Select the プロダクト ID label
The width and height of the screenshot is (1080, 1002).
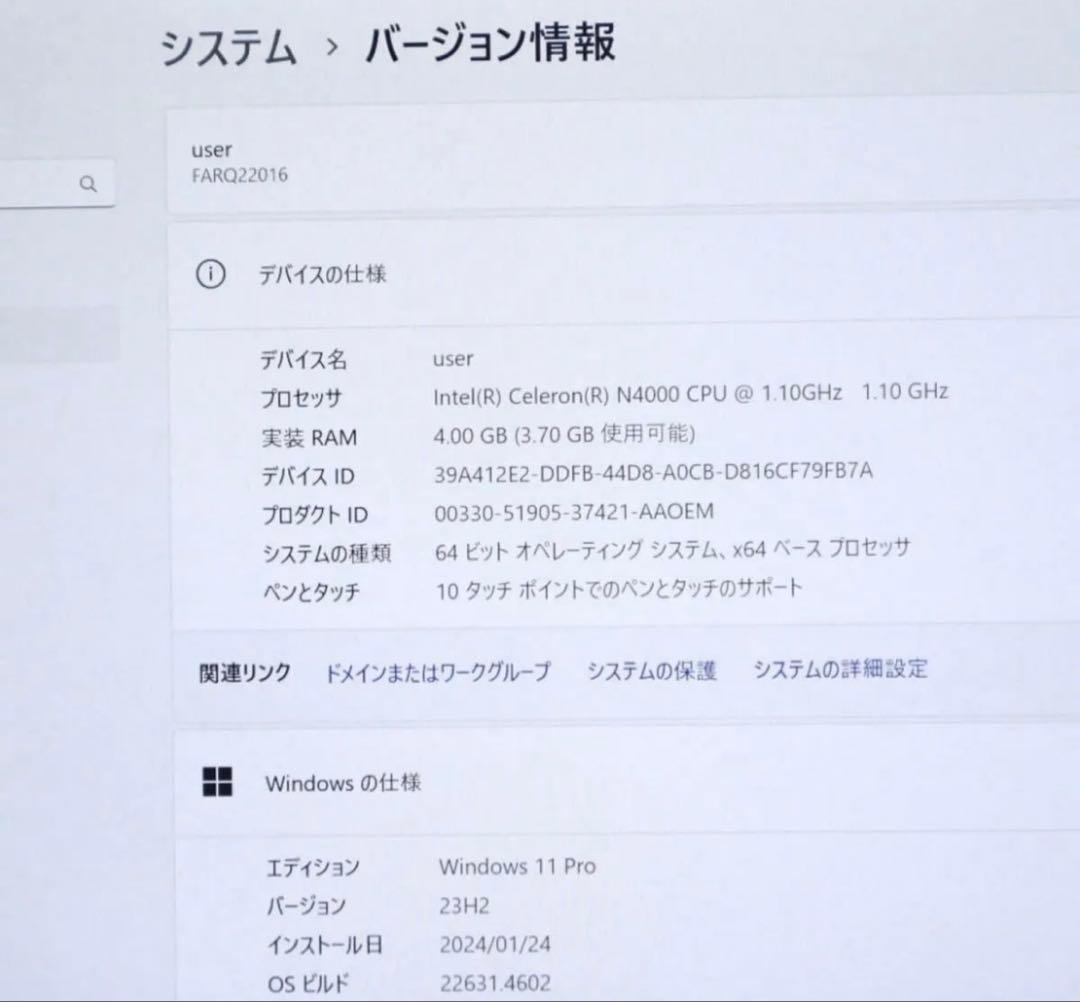tap(315, 514)
